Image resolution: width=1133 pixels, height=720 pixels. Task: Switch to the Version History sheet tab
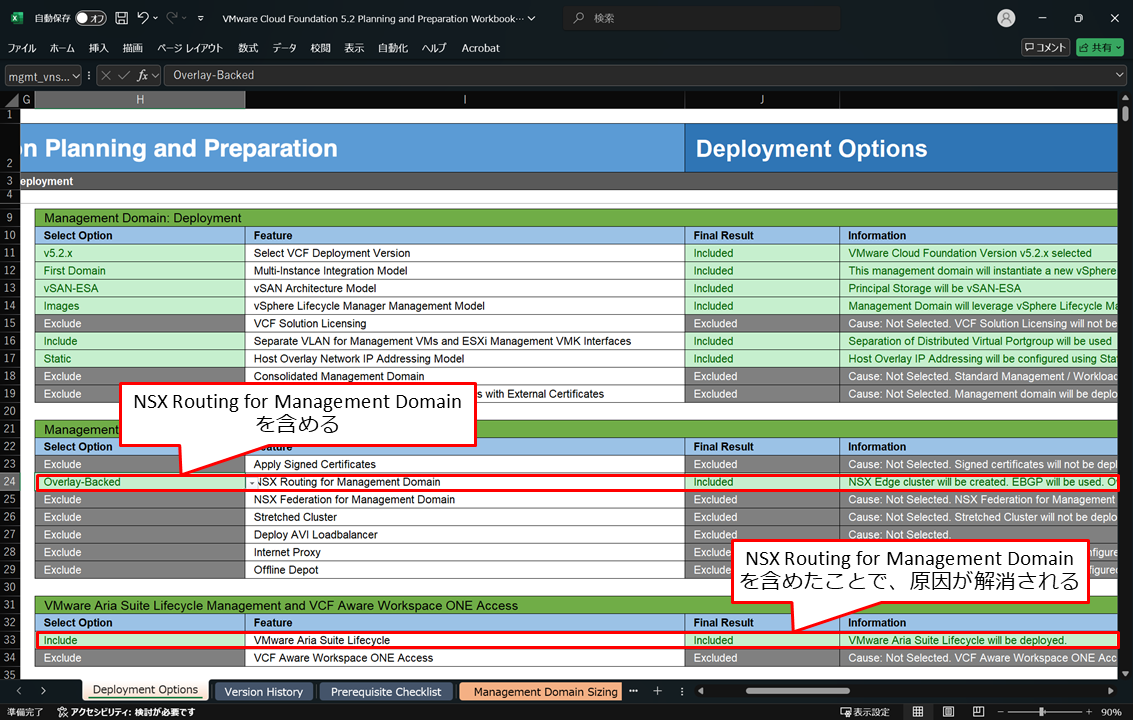(264, 692)
